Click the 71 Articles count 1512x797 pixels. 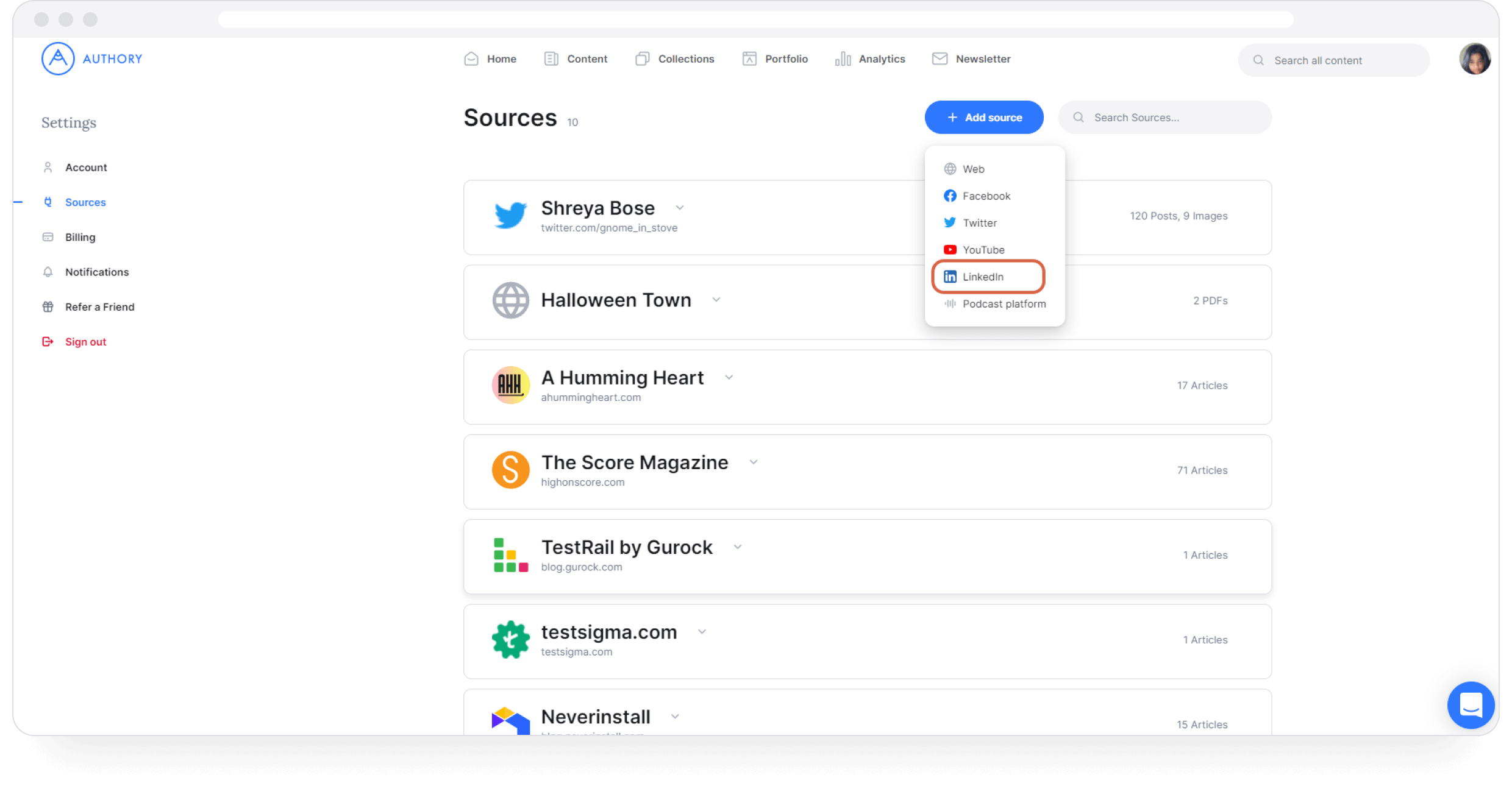pyautogui.click(x=1202, y=470)
